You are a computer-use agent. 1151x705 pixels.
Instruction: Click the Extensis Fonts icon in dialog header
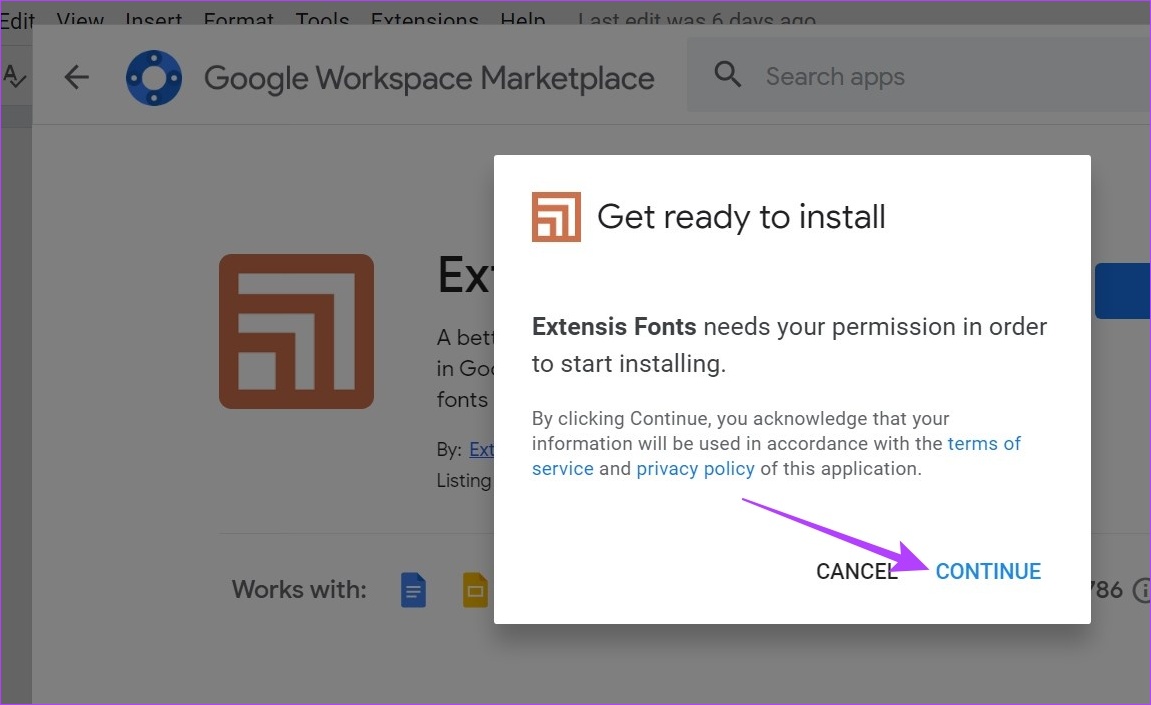556,217
